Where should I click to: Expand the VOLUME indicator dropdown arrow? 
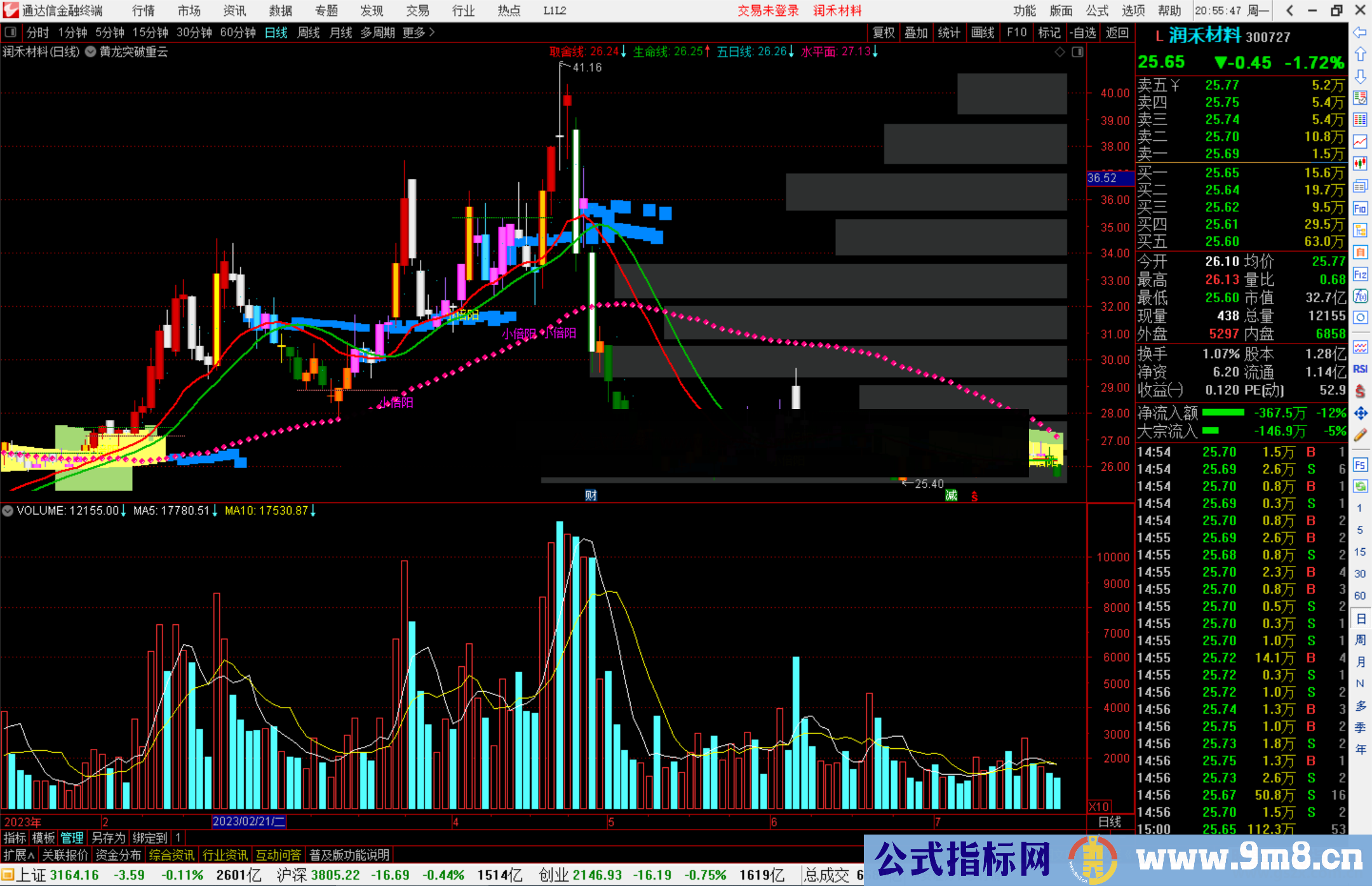coord(8,511)
